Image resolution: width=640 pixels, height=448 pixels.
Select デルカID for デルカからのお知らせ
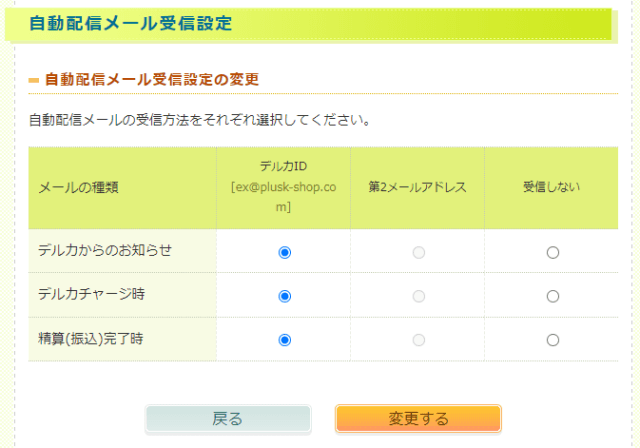coord(284,253)
